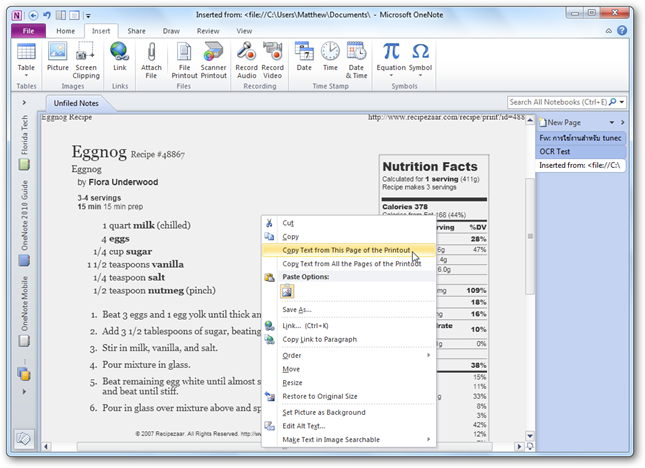Switch to the Review ribbon tab

click(x=208, y=31)
